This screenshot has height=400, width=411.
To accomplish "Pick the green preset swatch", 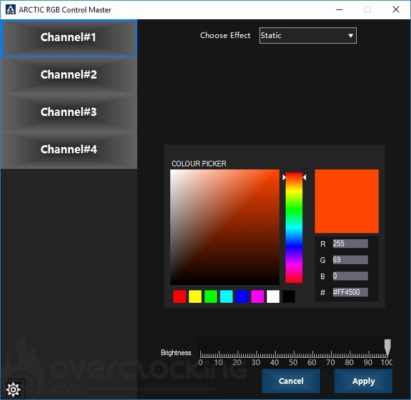I will pyautogui.click(x=211, y=296).
